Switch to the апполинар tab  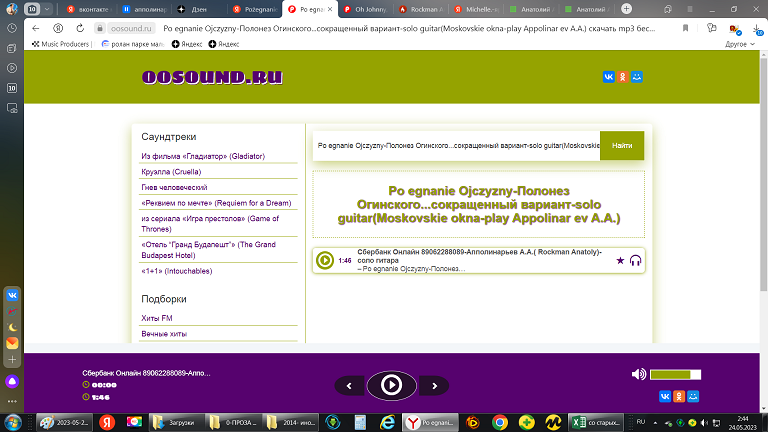point(144,9)
